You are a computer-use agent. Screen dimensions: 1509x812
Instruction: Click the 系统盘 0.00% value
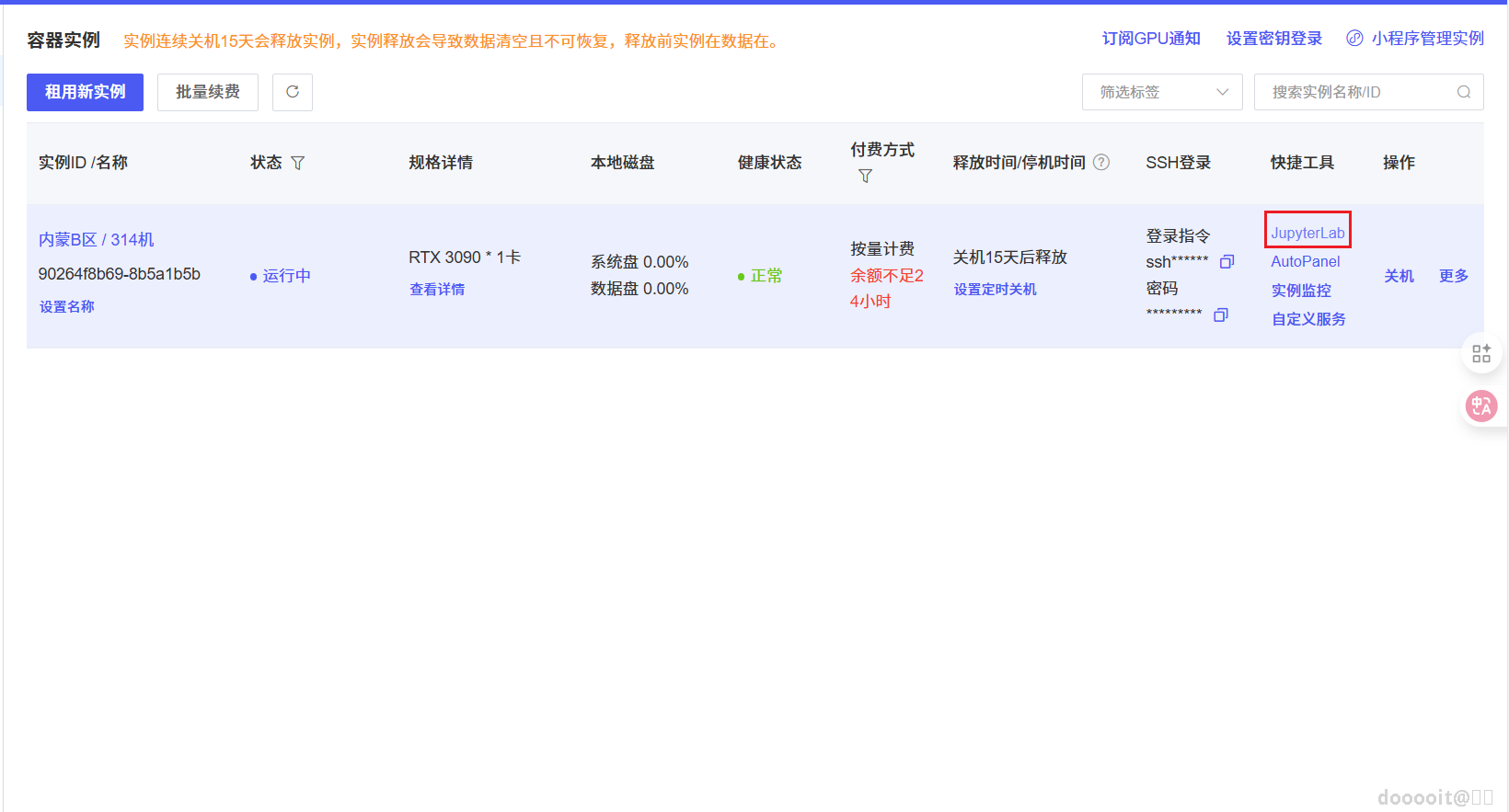coord(639,262)
